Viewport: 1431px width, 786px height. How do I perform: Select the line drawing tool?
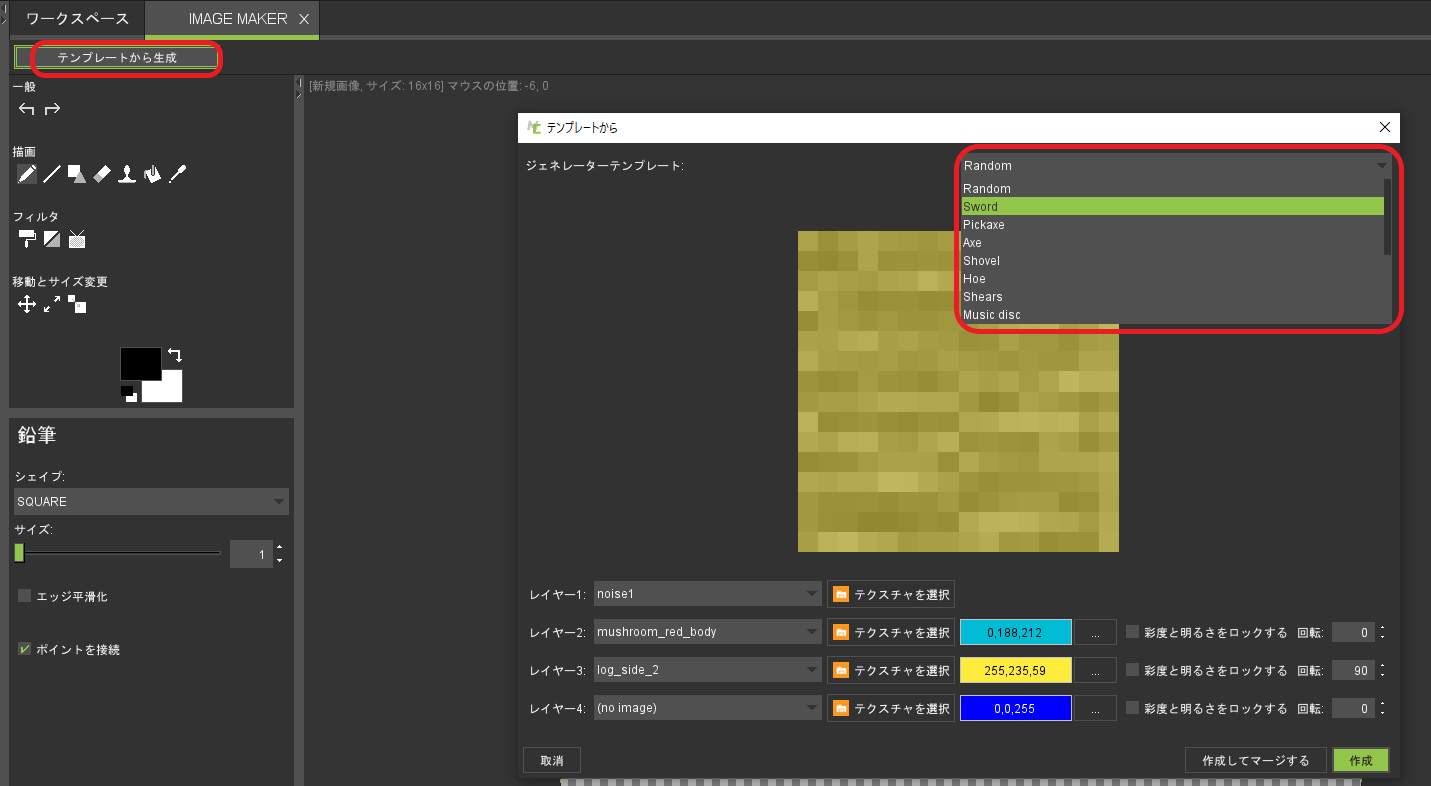52,174
